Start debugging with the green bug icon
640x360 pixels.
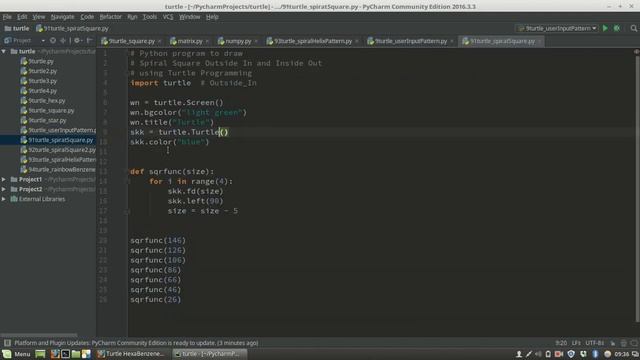[x=617, y=28]
